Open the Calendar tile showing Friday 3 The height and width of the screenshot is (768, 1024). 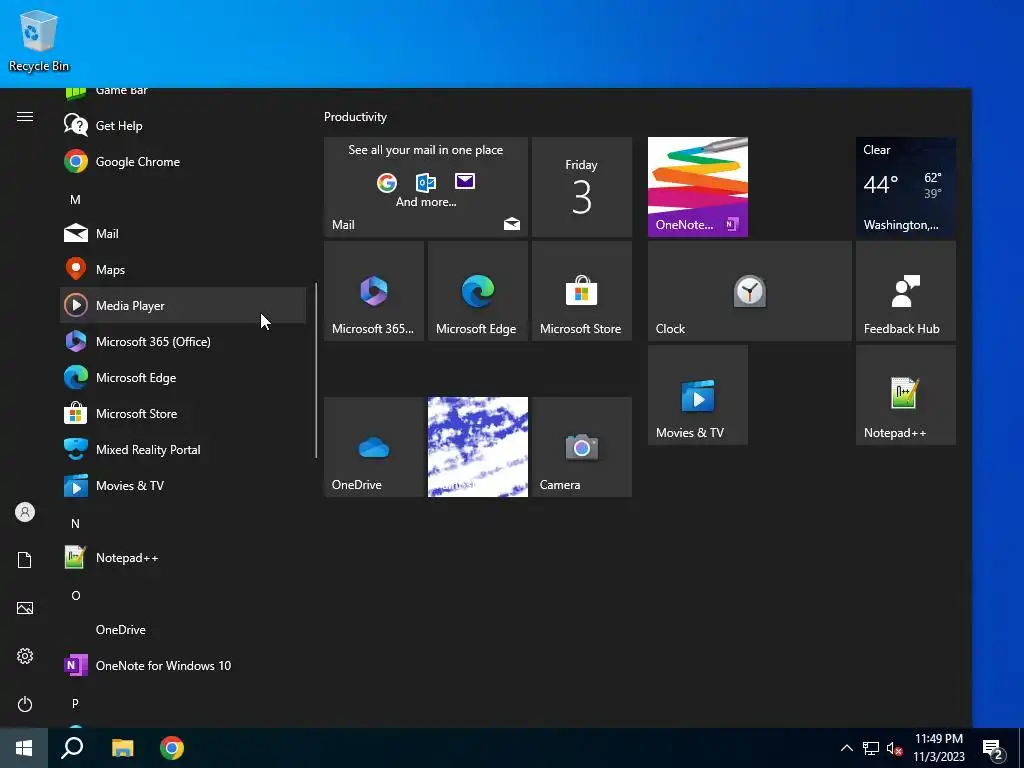(x=582, y=187)
